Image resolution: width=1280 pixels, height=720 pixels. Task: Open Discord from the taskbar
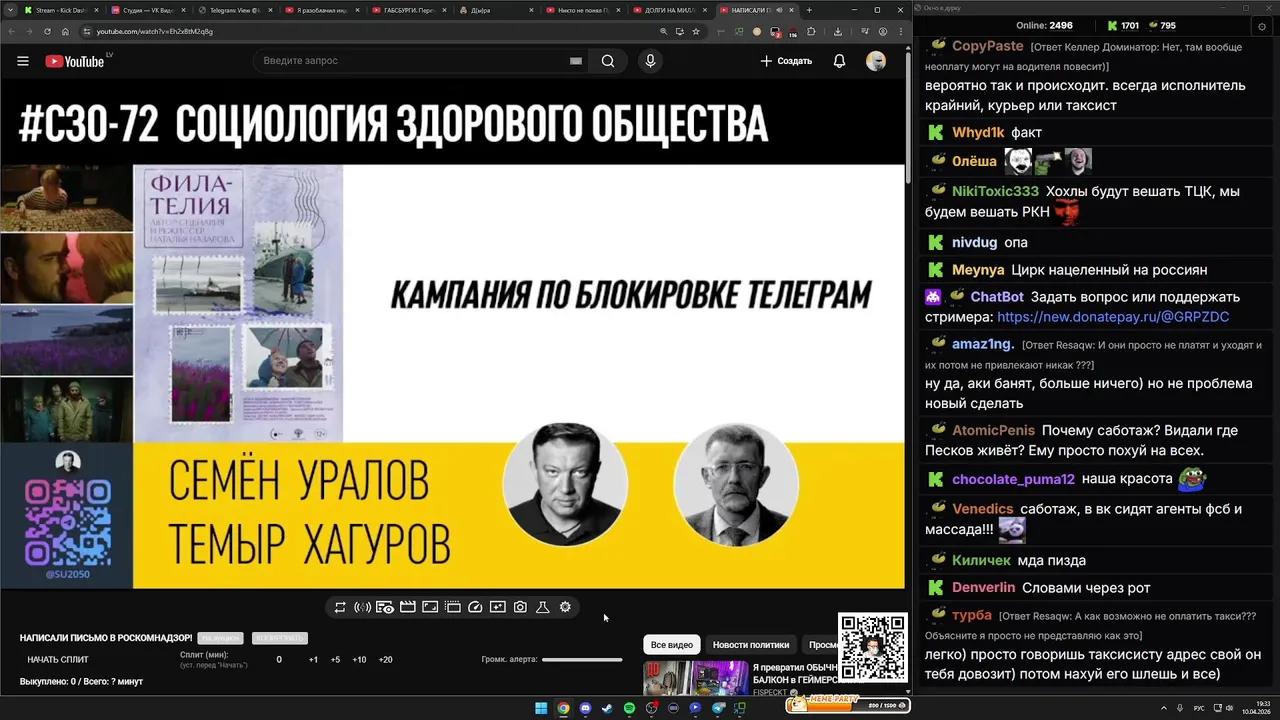pos(585,708)
